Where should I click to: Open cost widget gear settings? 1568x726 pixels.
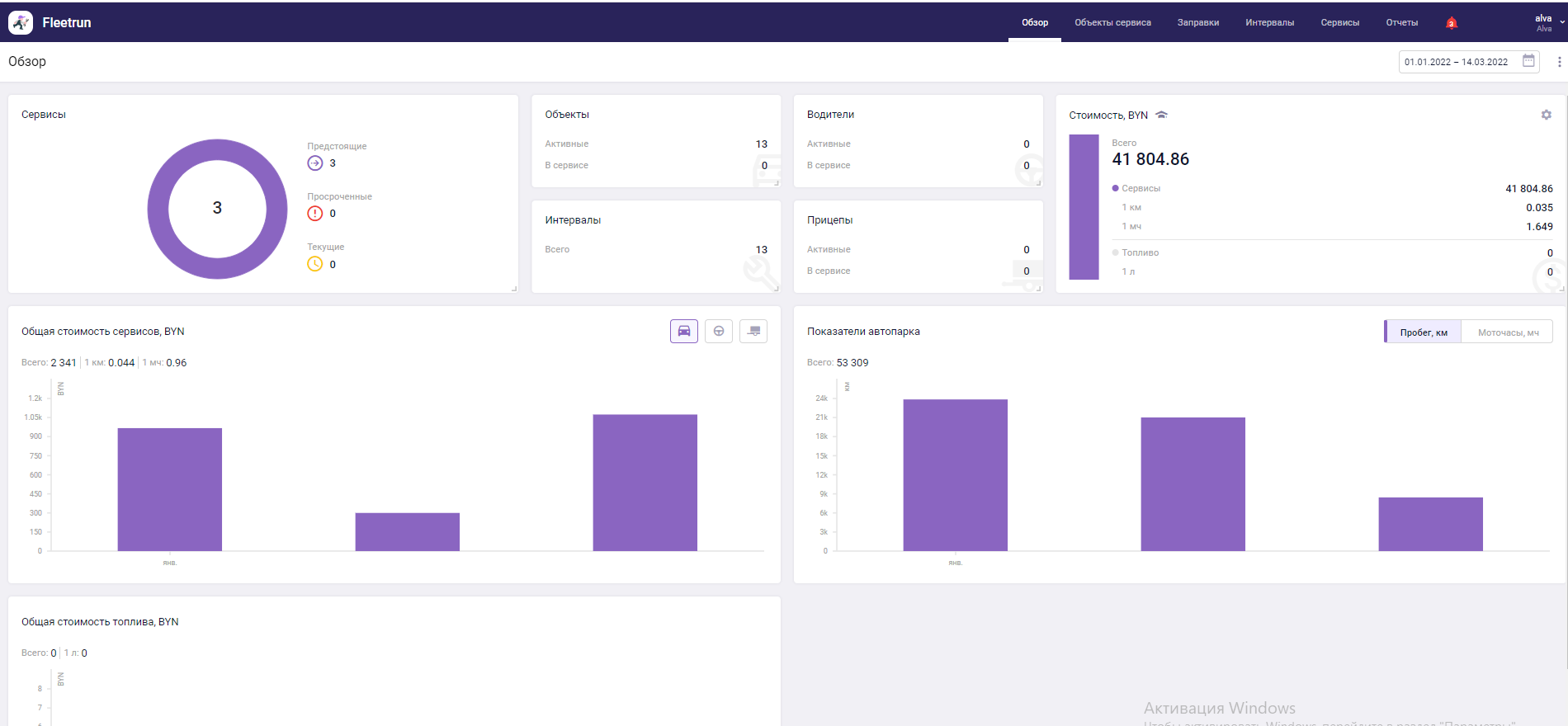(x=1546, y=115)
